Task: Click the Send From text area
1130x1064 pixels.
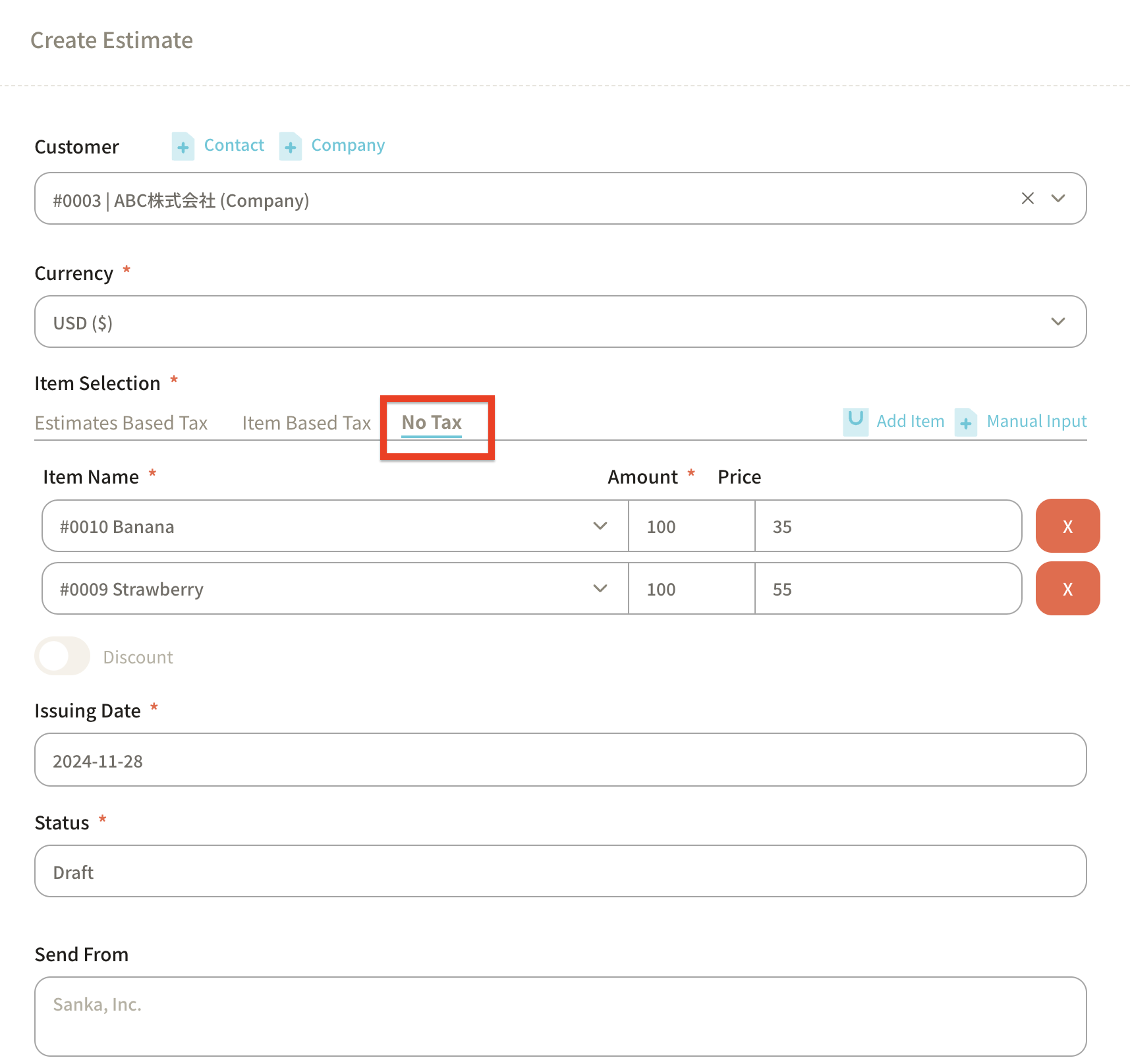Action: (x=560, y=1016)
